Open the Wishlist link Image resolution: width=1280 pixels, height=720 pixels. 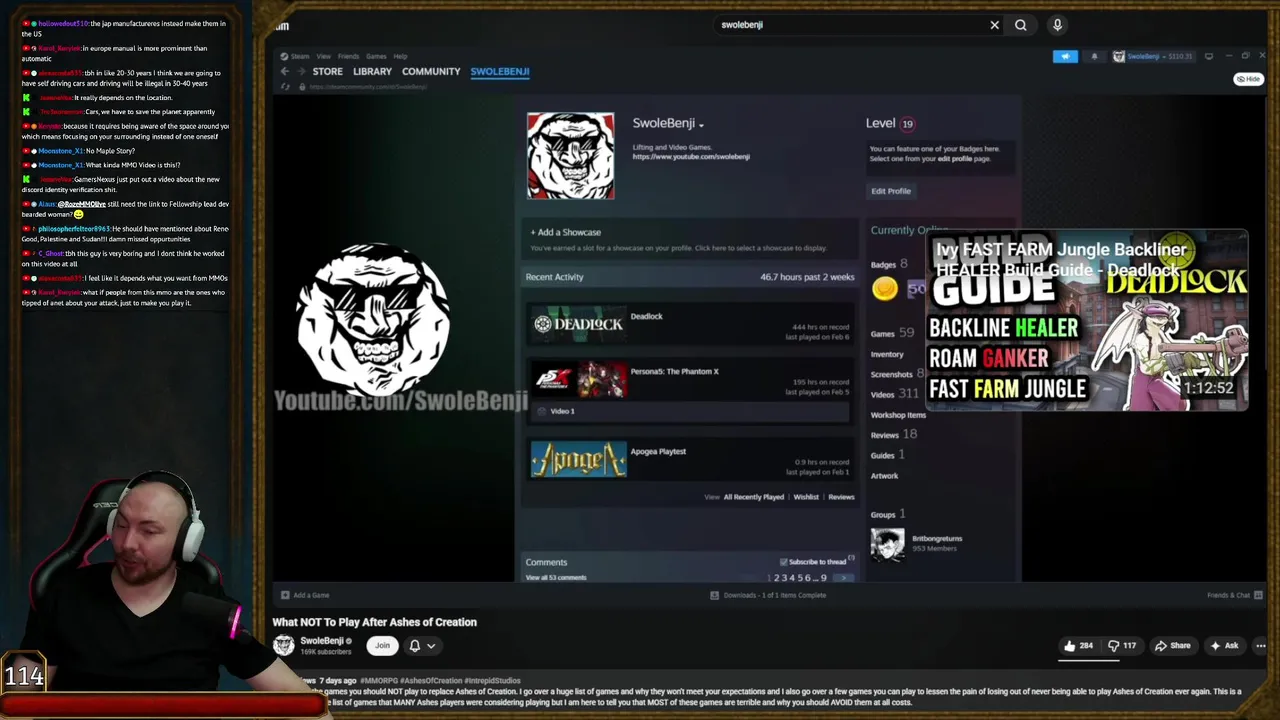pos(806,497)
